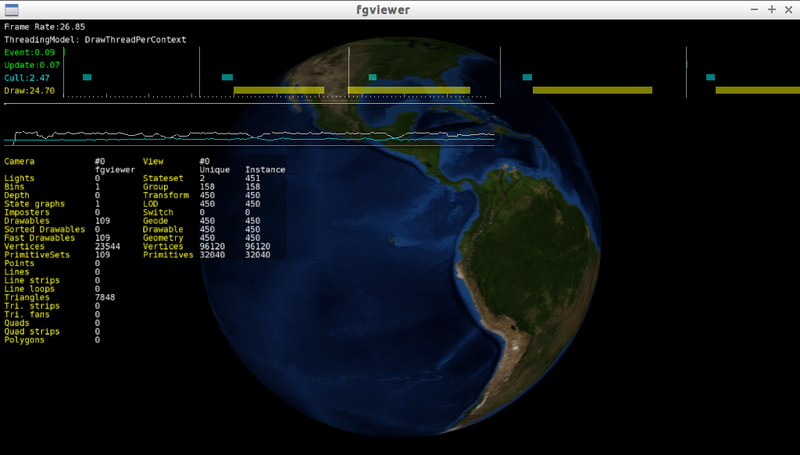Minimize the fgviewer window
800x455 pixels.
pyautogui.click(x=754, y=10)
